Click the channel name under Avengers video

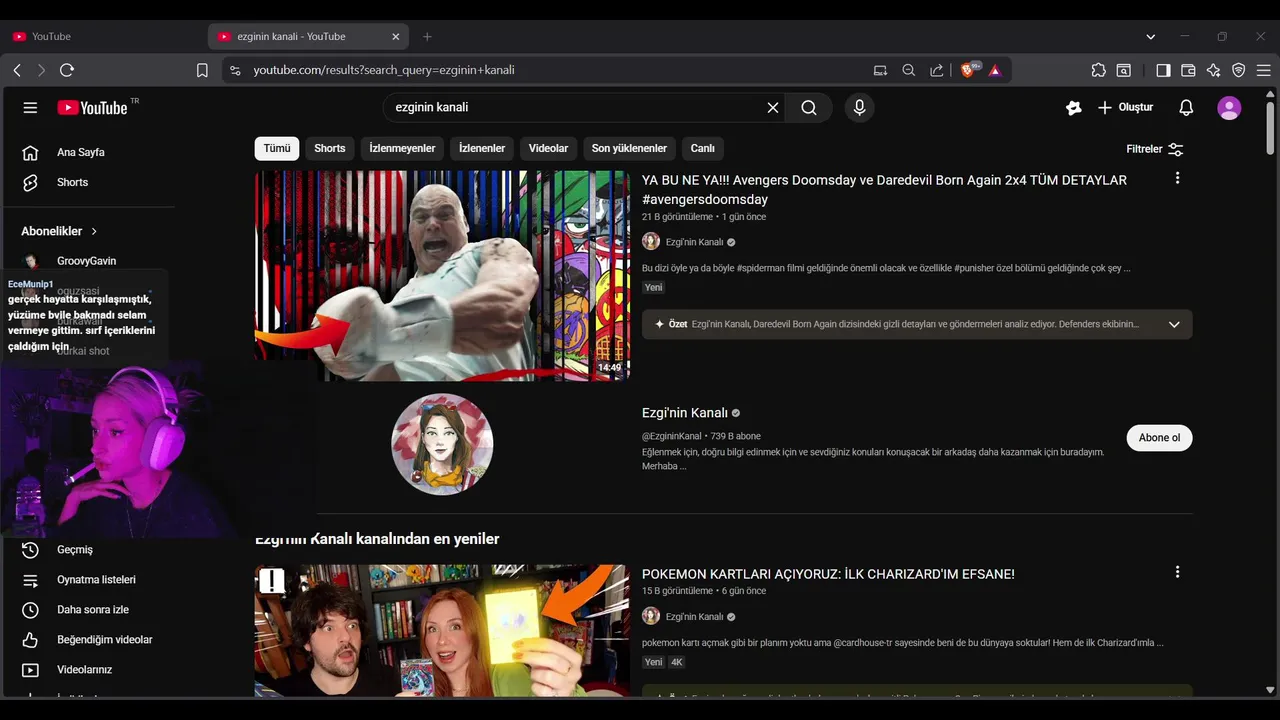tap(694, 242)
